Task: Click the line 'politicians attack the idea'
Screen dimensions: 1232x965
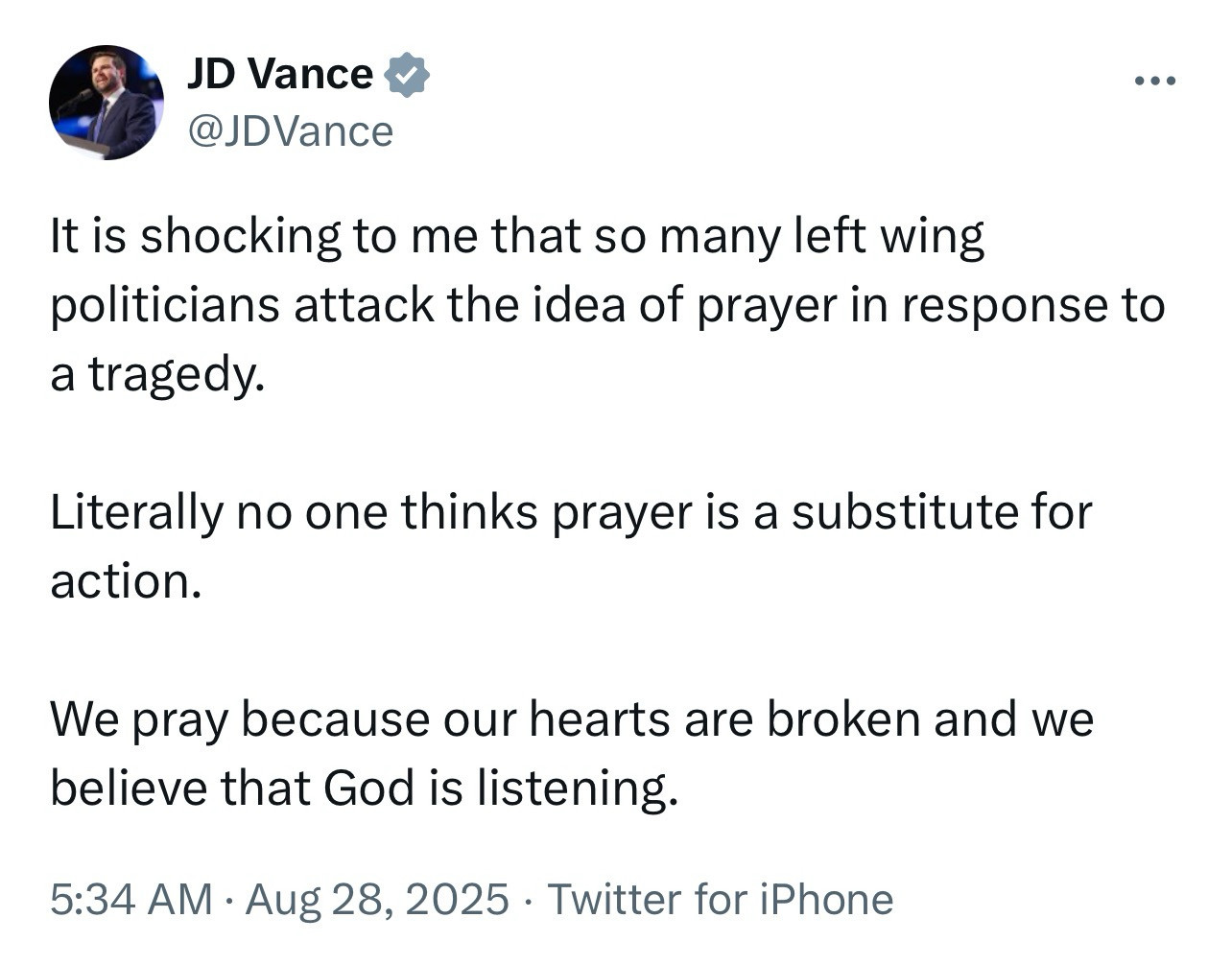Action: (607, 306)
